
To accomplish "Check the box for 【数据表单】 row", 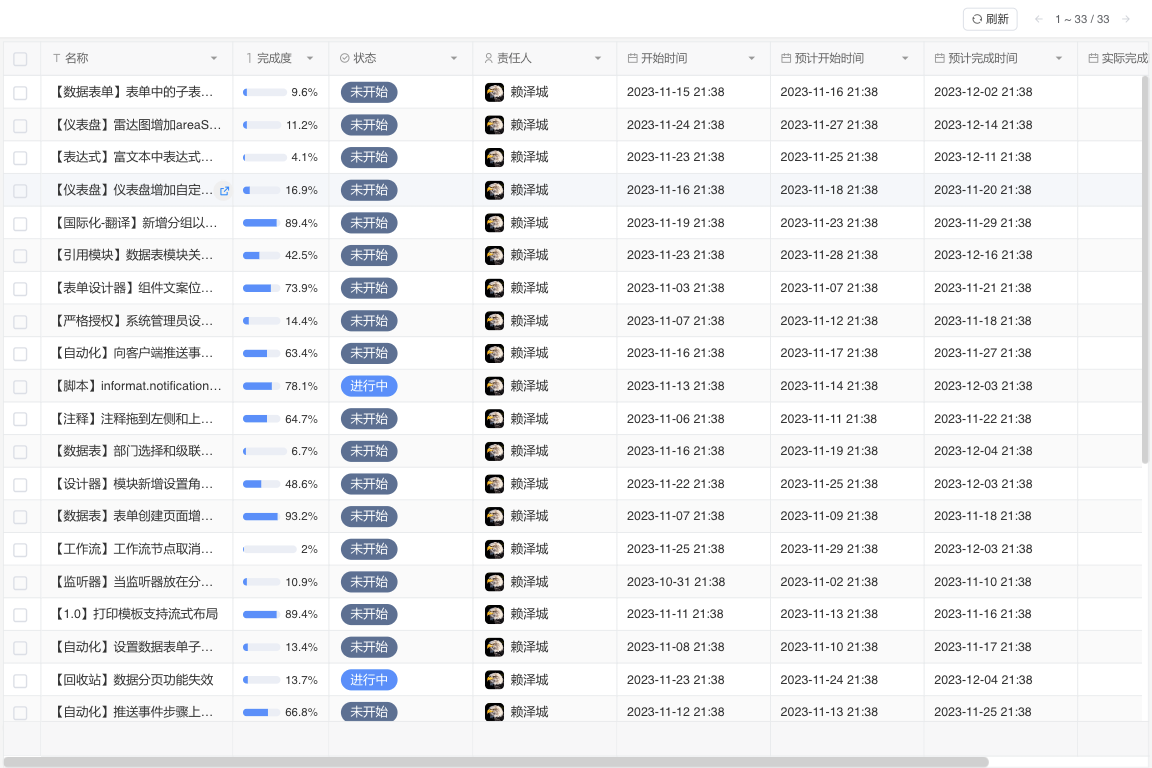I will [20, 93].
